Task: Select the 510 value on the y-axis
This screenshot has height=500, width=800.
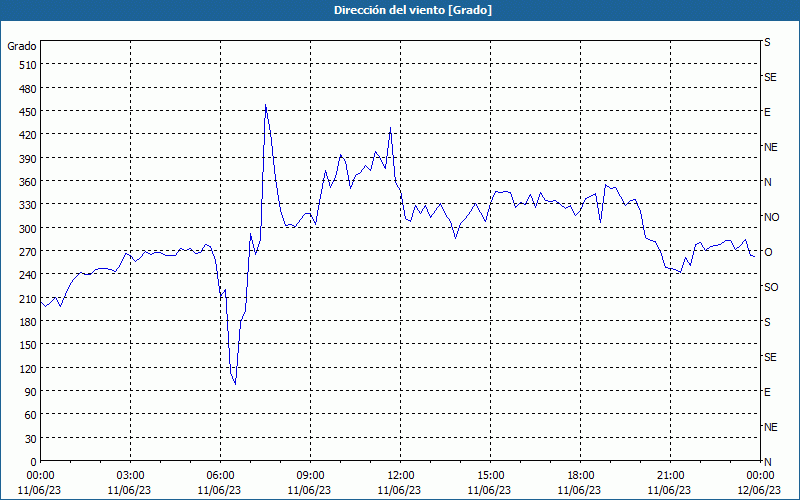Action: (x=28, y=65)
